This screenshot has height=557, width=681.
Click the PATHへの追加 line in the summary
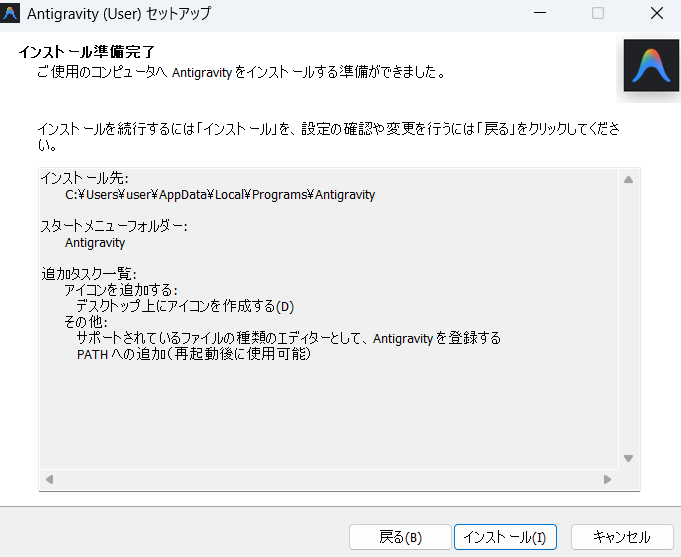click(x=194, y=354)
